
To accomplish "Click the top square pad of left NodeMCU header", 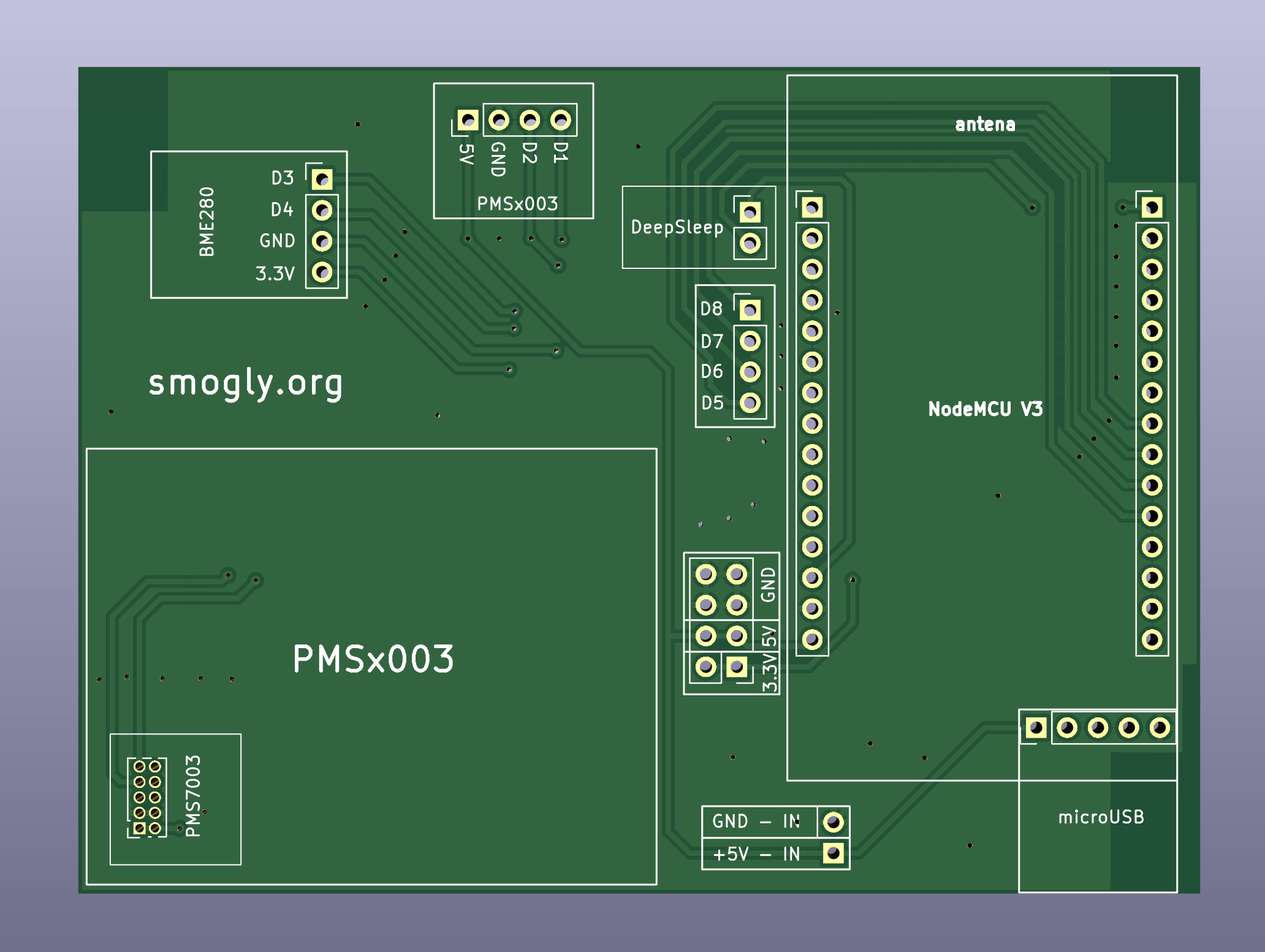I will [x=812, y=208].
